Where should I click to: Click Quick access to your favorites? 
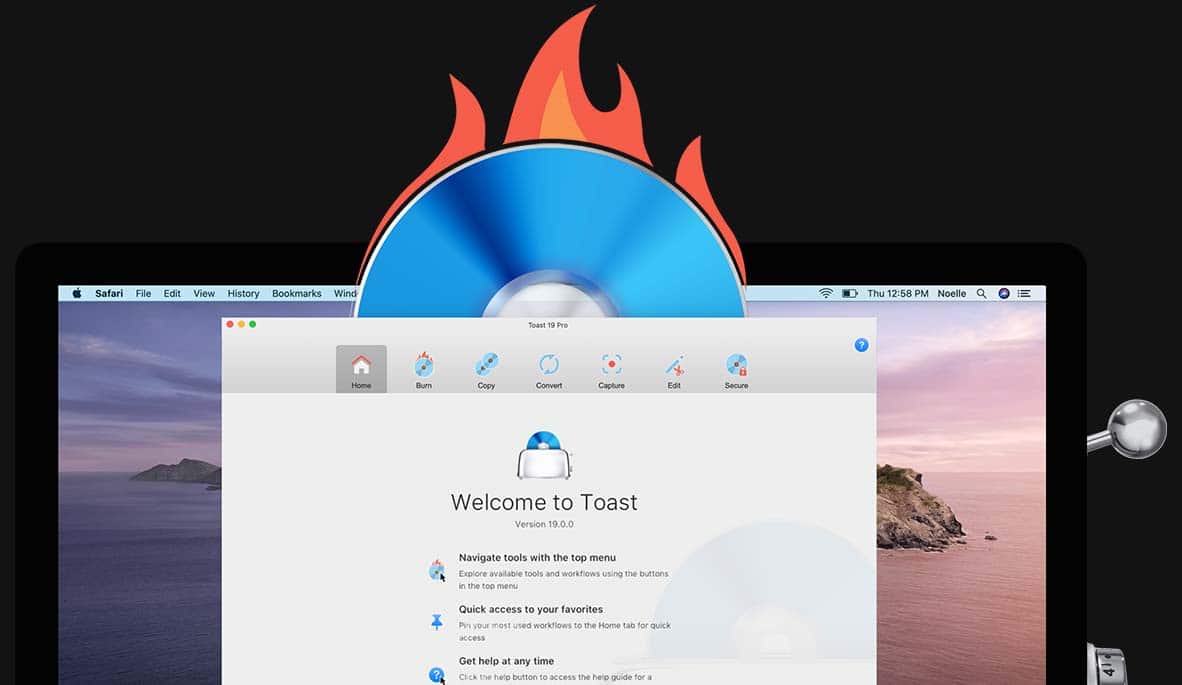531,609
